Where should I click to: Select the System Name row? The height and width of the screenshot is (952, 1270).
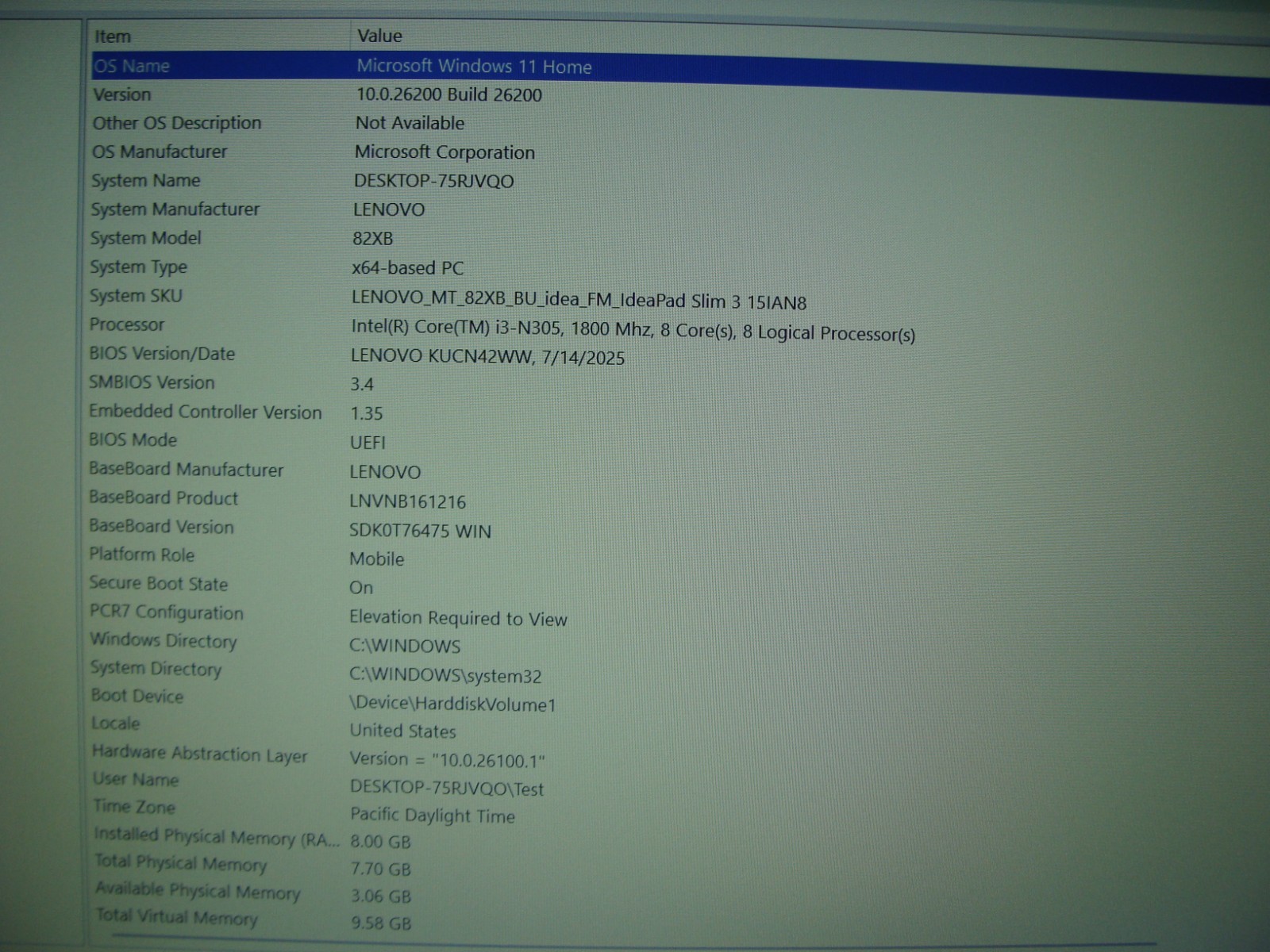[145, 180]
